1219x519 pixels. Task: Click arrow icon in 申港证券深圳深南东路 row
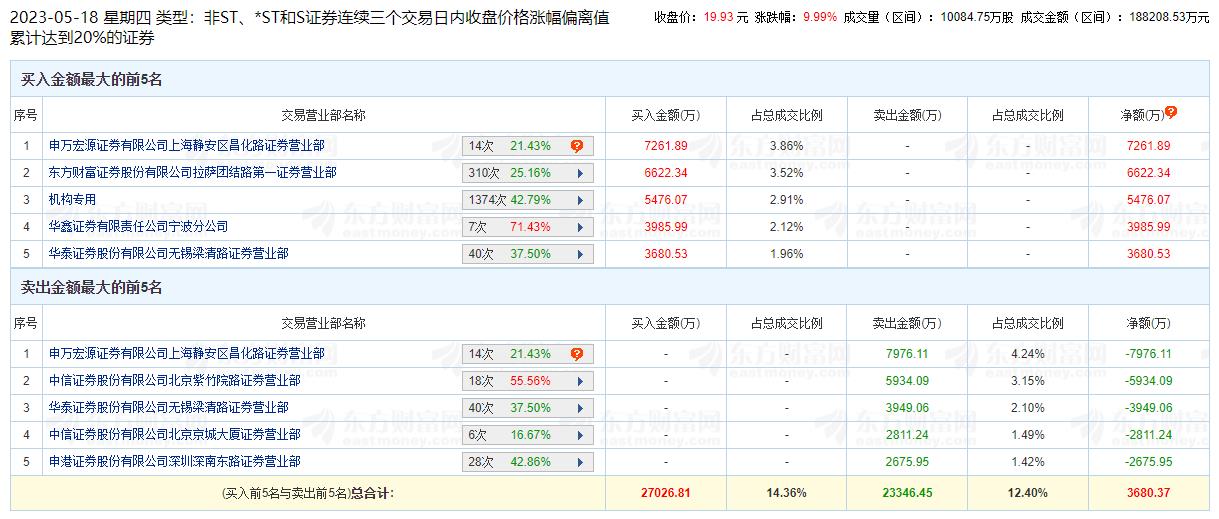tap(580, 462)
